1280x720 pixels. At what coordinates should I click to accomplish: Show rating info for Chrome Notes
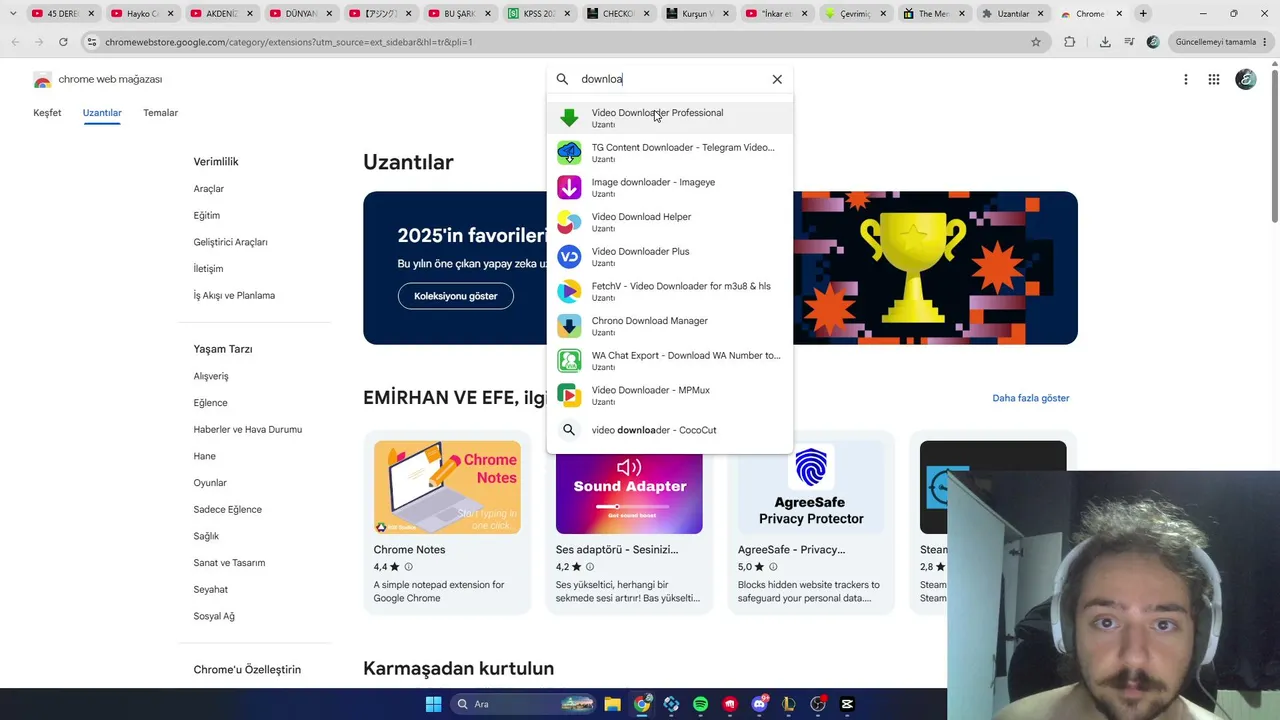point(408,567)
